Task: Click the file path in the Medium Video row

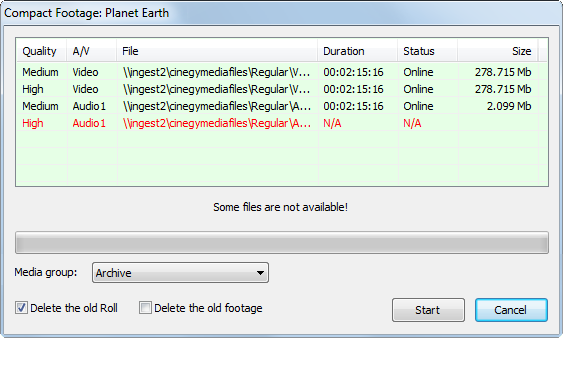Action: (217, 72)
